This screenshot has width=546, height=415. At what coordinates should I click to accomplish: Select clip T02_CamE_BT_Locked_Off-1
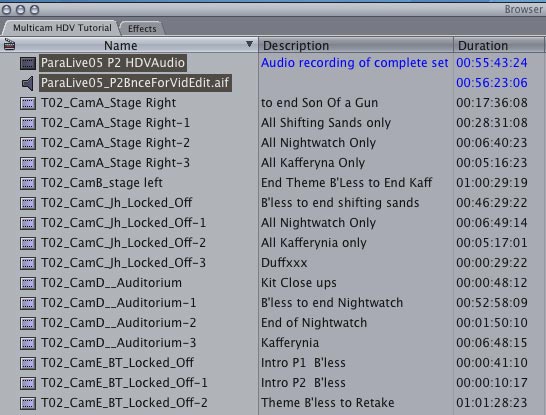(124, 383)
